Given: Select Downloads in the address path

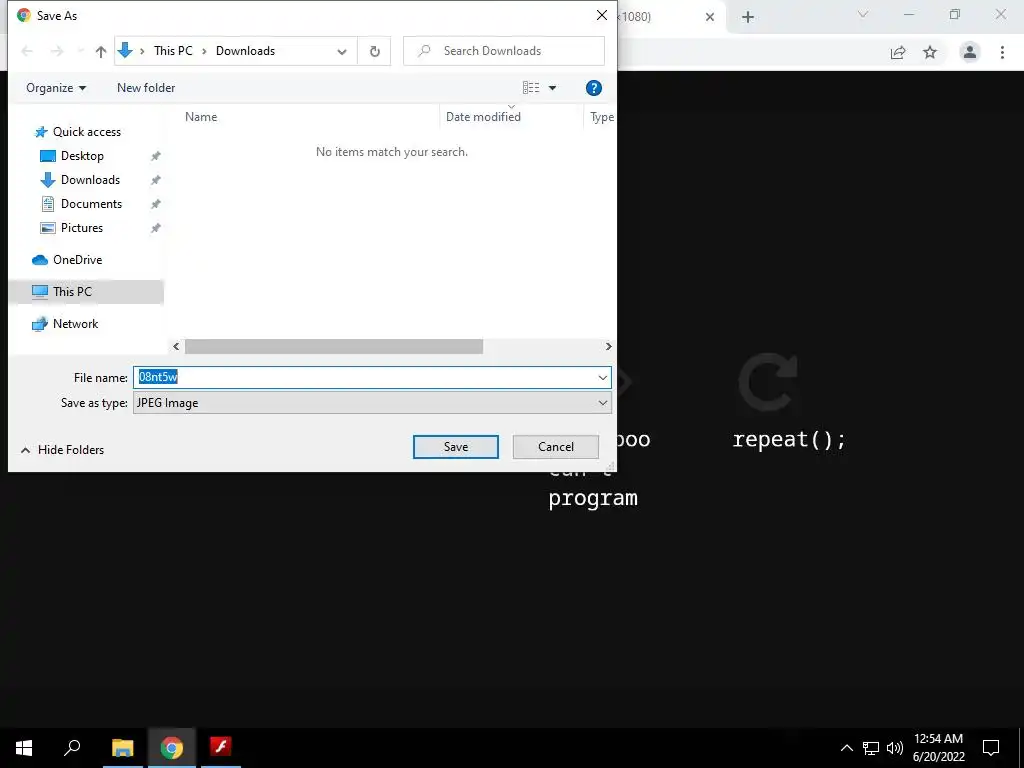Looking at the screenshot, I should pos(246,51).
